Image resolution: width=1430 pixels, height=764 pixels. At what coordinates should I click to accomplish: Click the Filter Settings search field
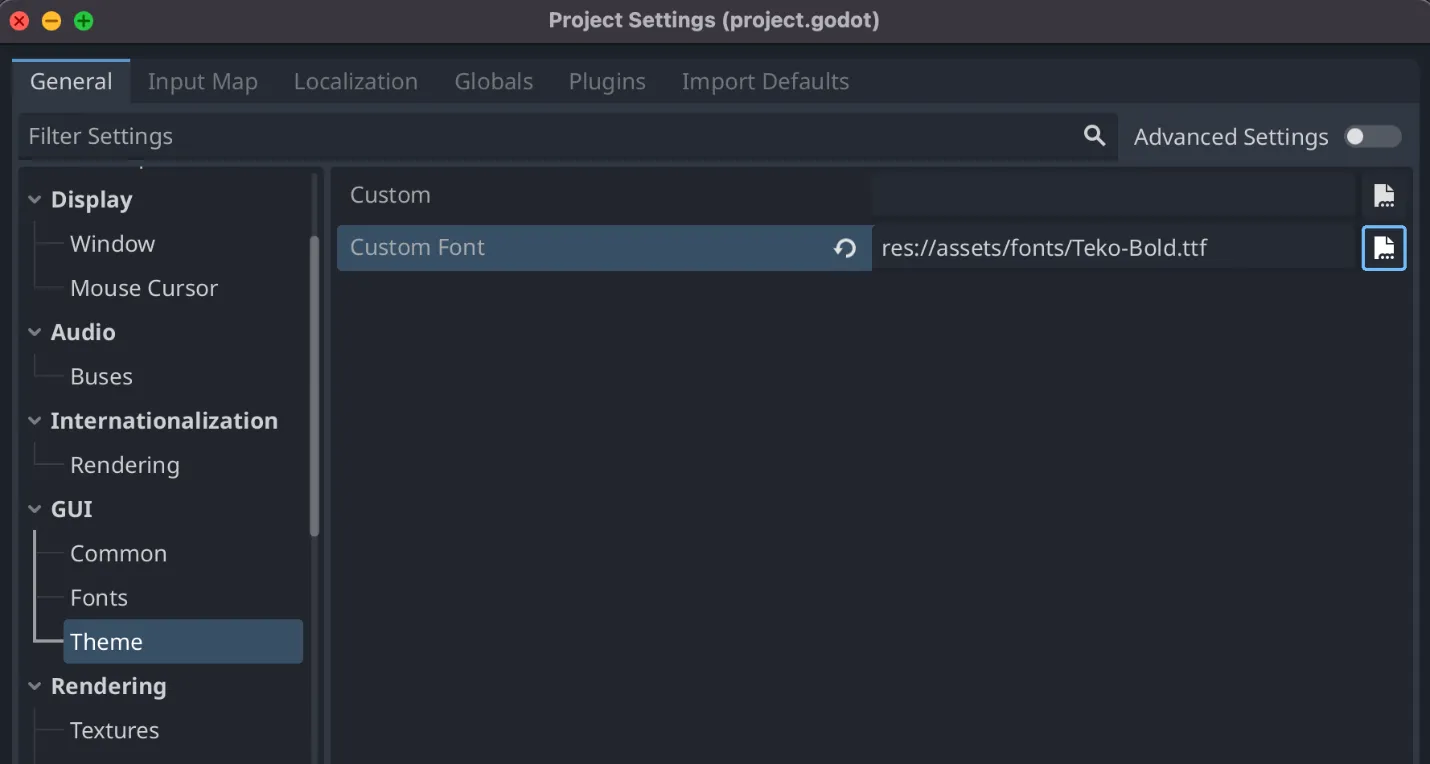pos(540,137)
